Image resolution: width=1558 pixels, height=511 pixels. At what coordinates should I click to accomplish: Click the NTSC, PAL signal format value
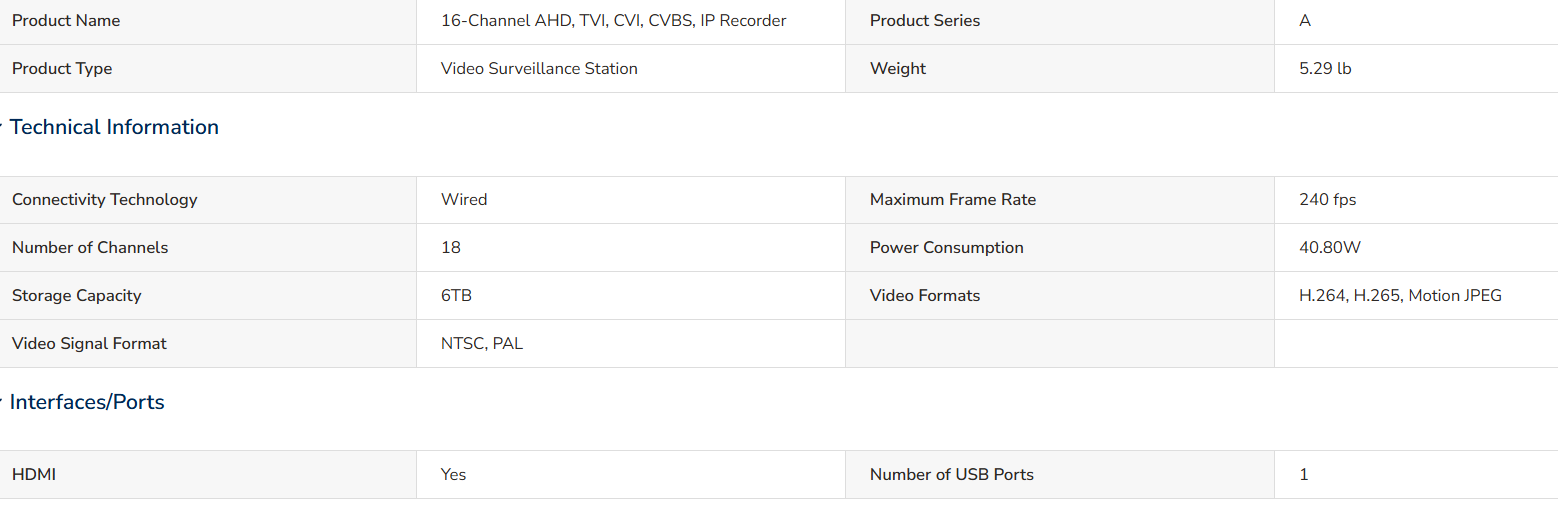482,343
